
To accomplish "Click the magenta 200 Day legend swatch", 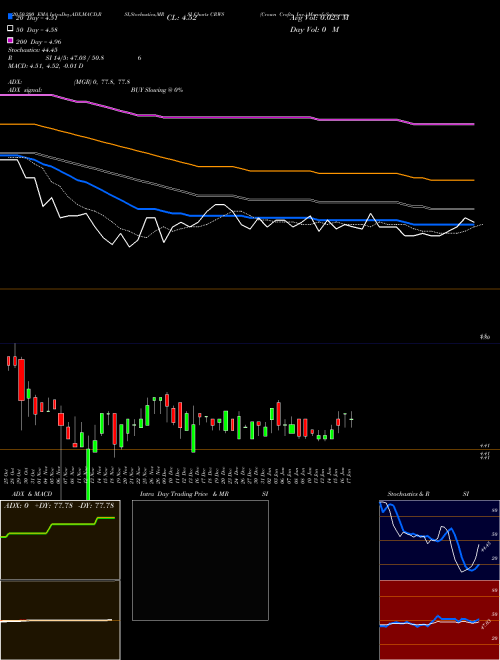I will coord(10,40).
